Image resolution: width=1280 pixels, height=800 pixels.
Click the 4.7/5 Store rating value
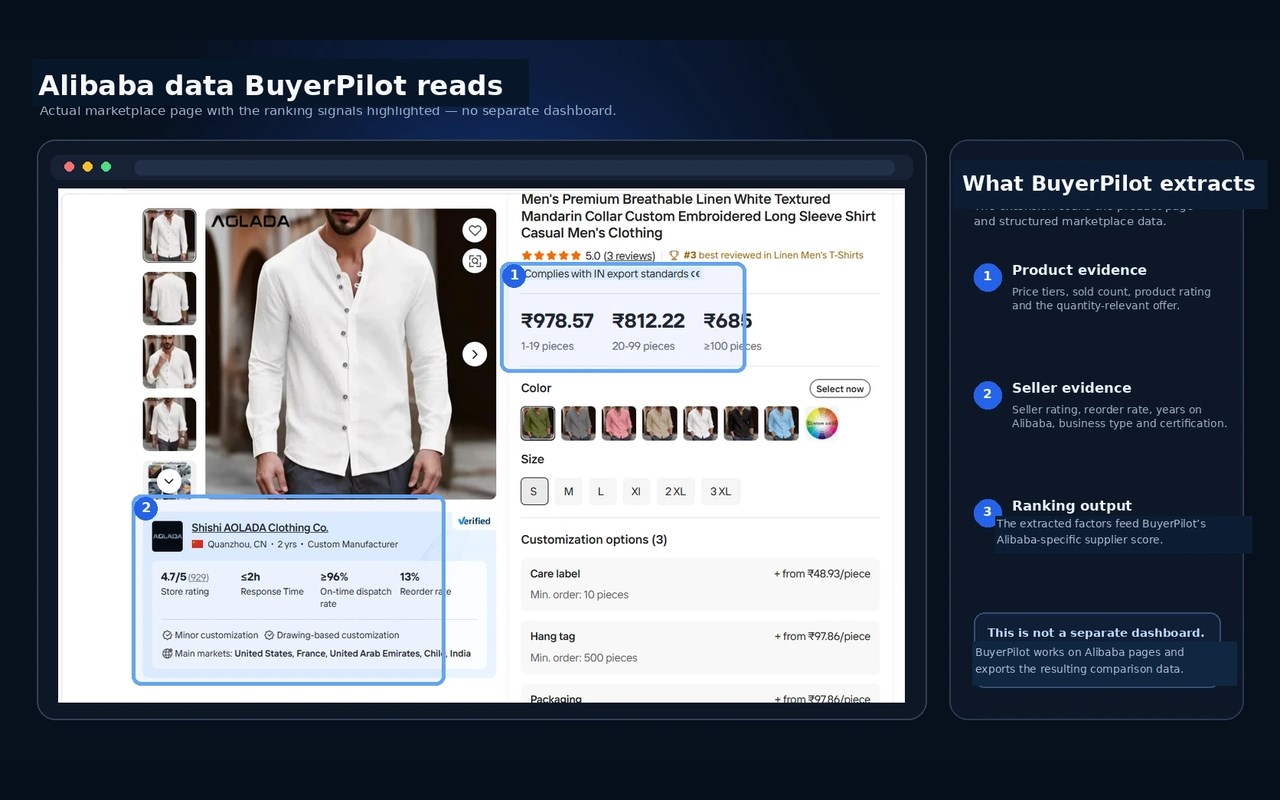[174, 577]
